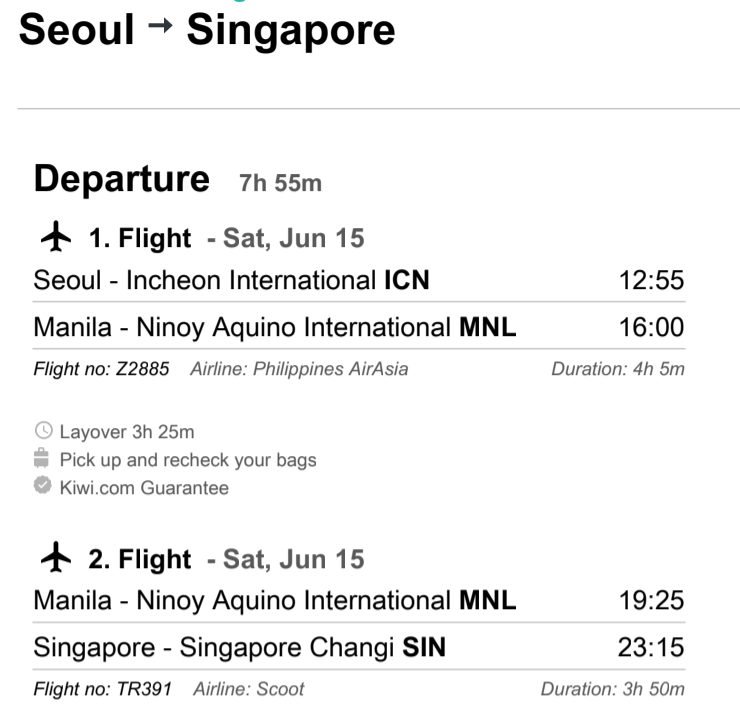The image size is (740, 728).
Task: Click the Departure heading
Action: [x=122, y=179]
